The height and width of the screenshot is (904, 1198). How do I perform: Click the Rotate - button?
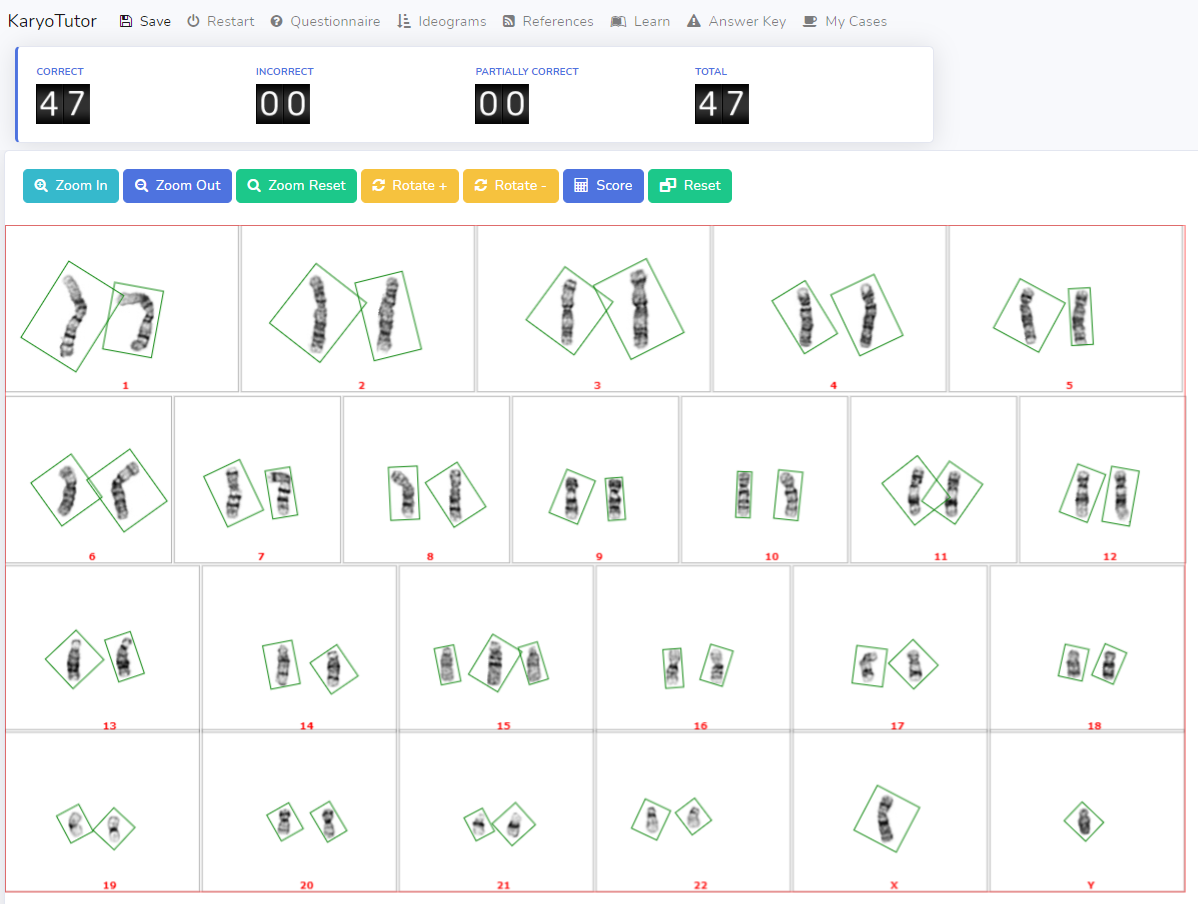coord(510,186)
